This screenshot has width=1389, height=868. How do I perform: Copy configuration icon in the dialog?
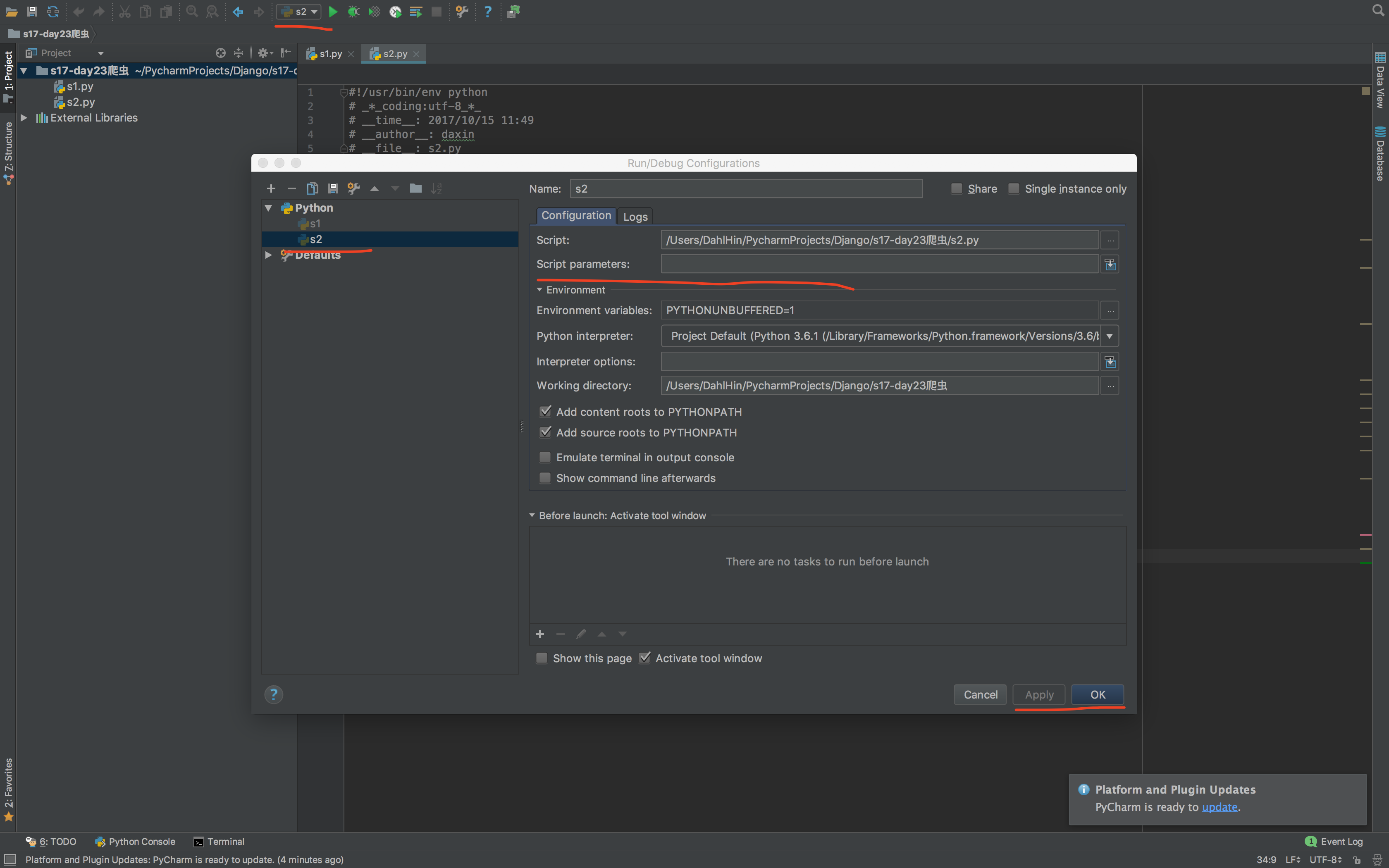click(312, 188)
